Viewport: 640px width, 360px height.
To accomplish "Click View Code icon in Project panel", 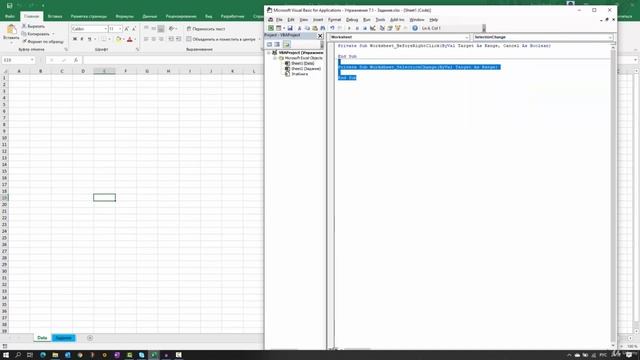I will click(269, 44).
